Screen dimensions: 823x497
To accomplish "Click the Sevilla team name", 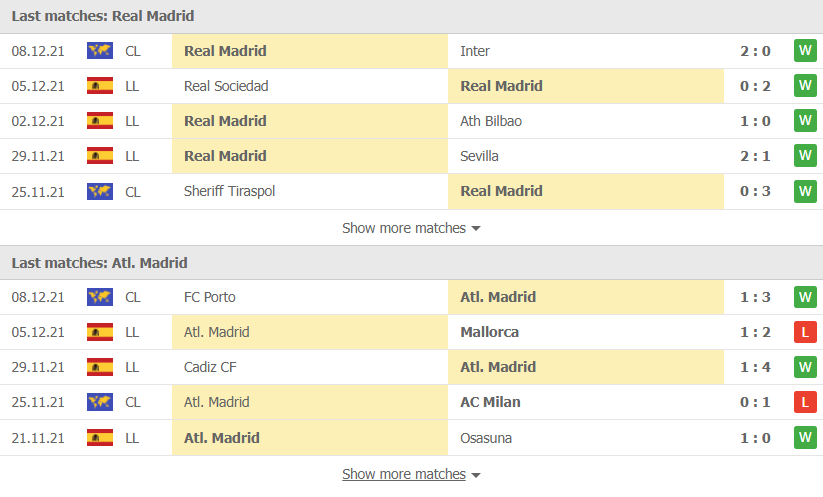I will 479,156.
